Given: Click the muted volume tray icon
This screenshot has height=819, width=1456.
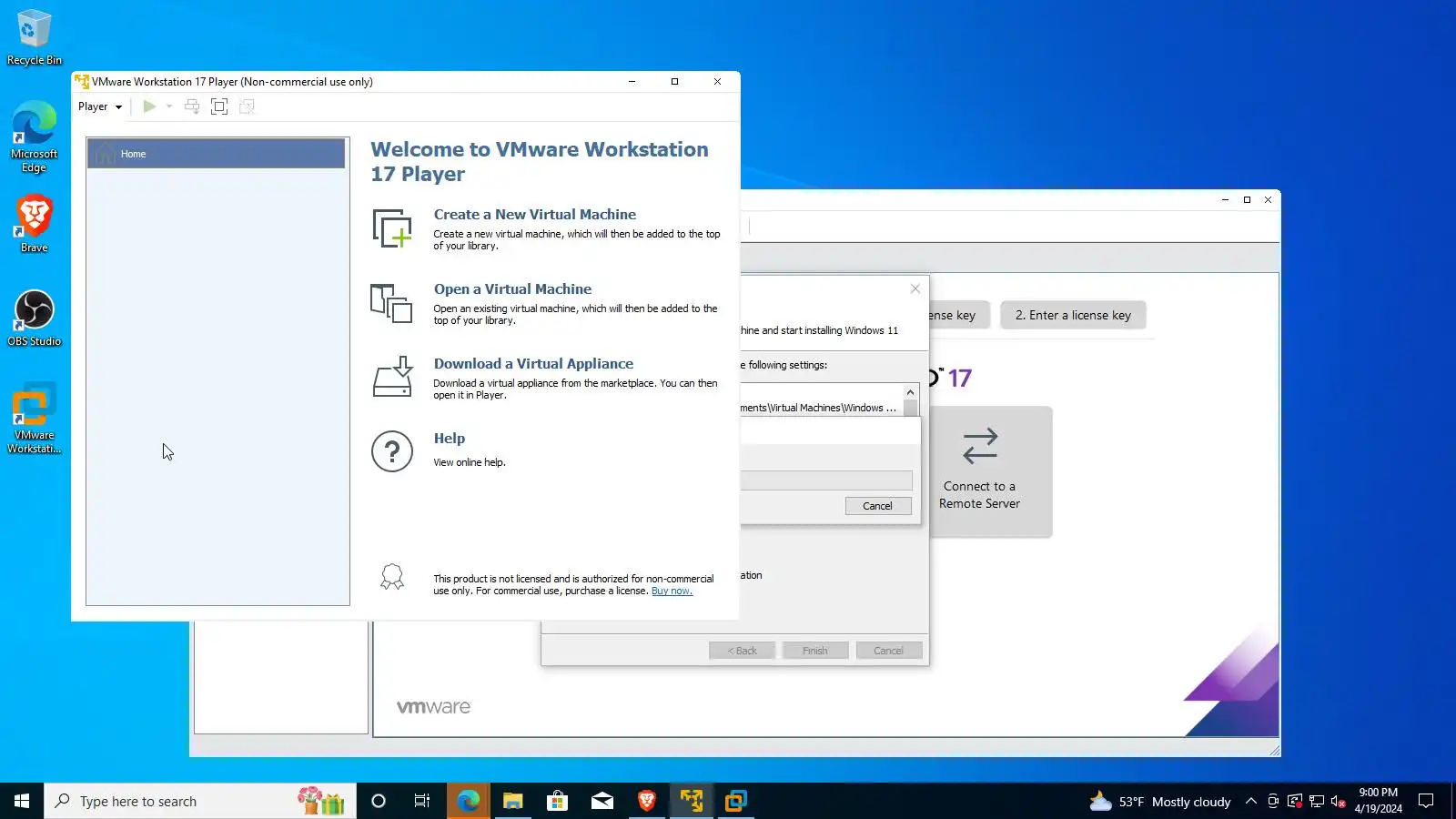Looking at the screenshot, I should pyautogui.click(x=1339, y=801).
